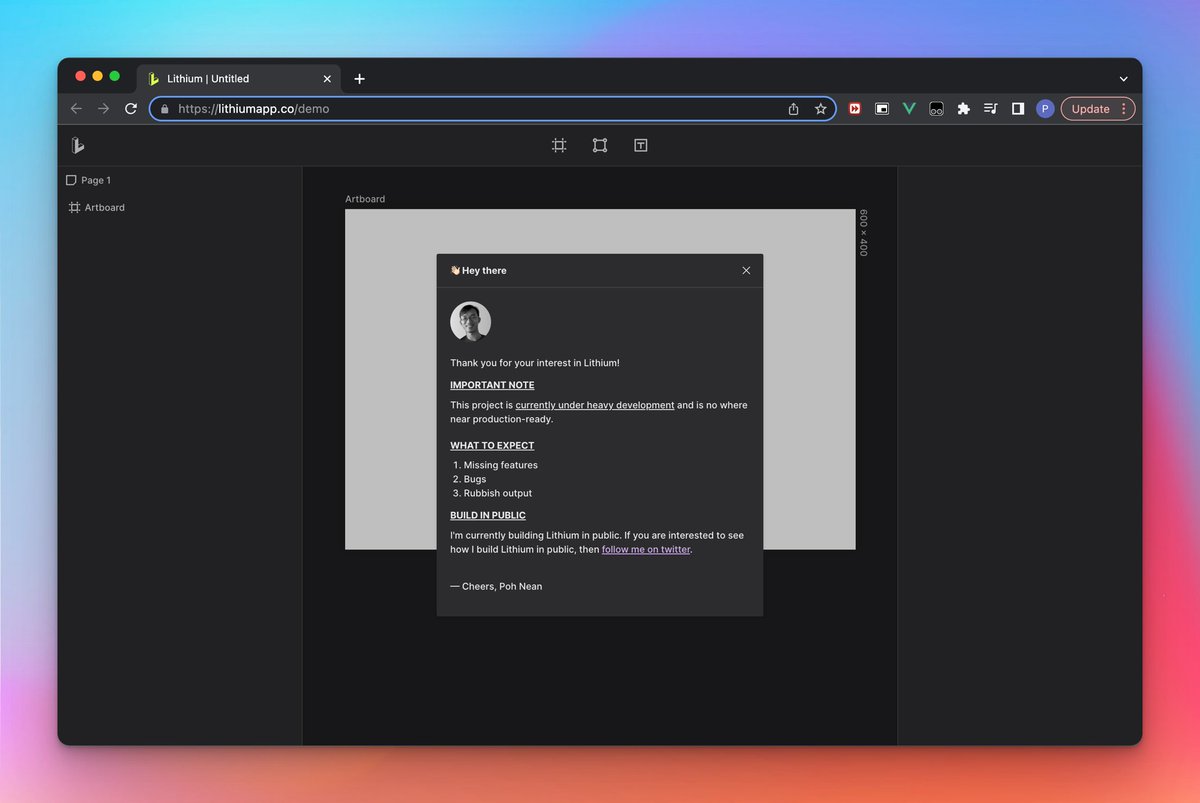Select the Lithium | Untitled browser tab
Screen dimensions: 1200x803
pyautogui.click(x=240, y=79)
